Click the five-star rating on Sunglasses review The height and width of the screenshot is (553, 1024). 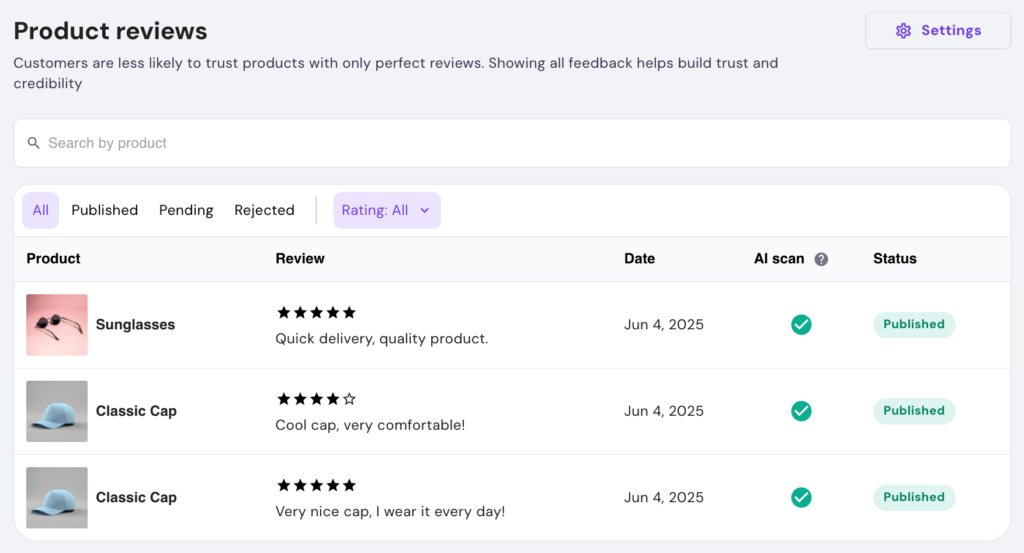point(316,313)
